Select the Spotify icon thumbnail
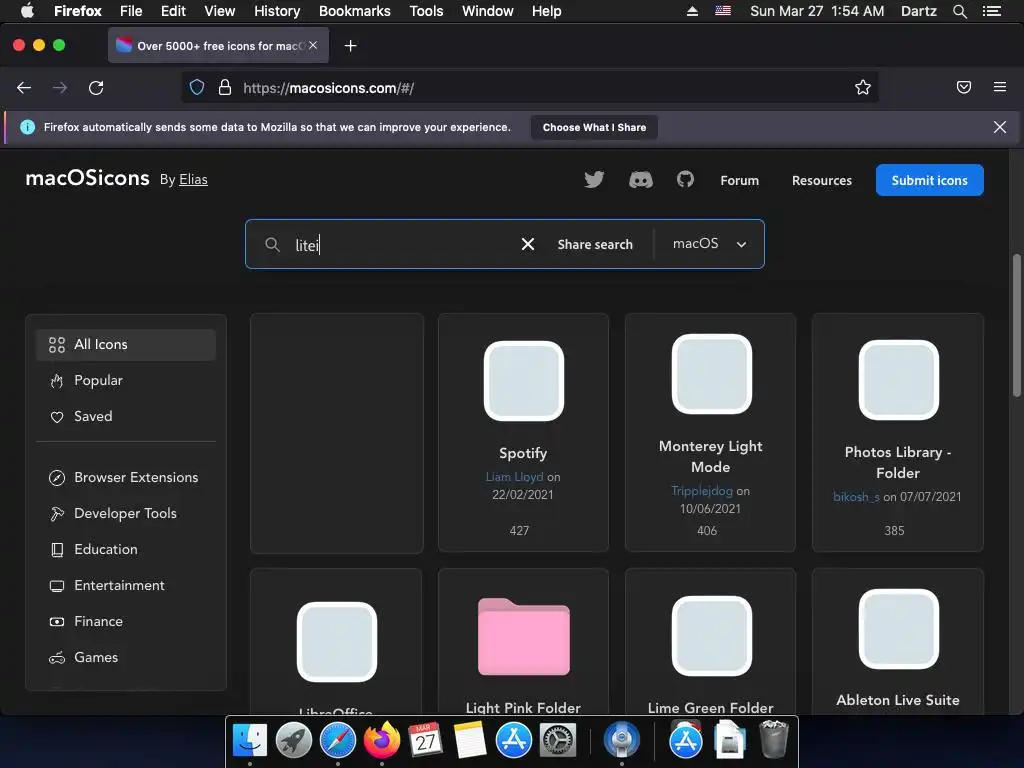Image resolution: width=1024 pixels, height=768 pixels. [x=524, y=381]
